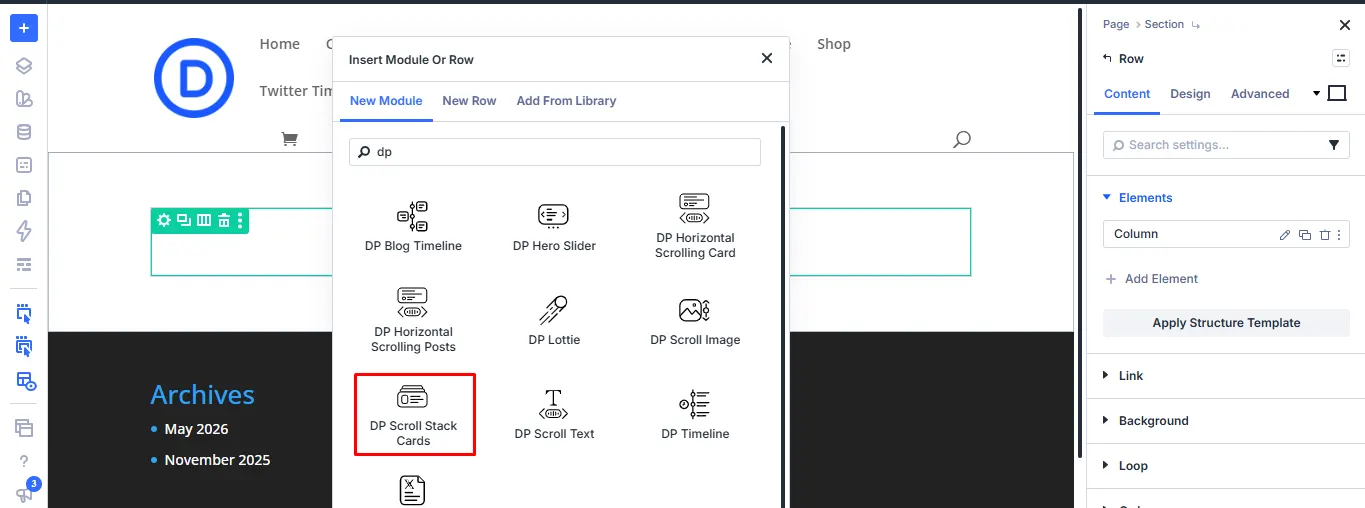Click the row settings gear icon
The height and width of the screenshot is (508, 1365).
click(x=164, y=220)
